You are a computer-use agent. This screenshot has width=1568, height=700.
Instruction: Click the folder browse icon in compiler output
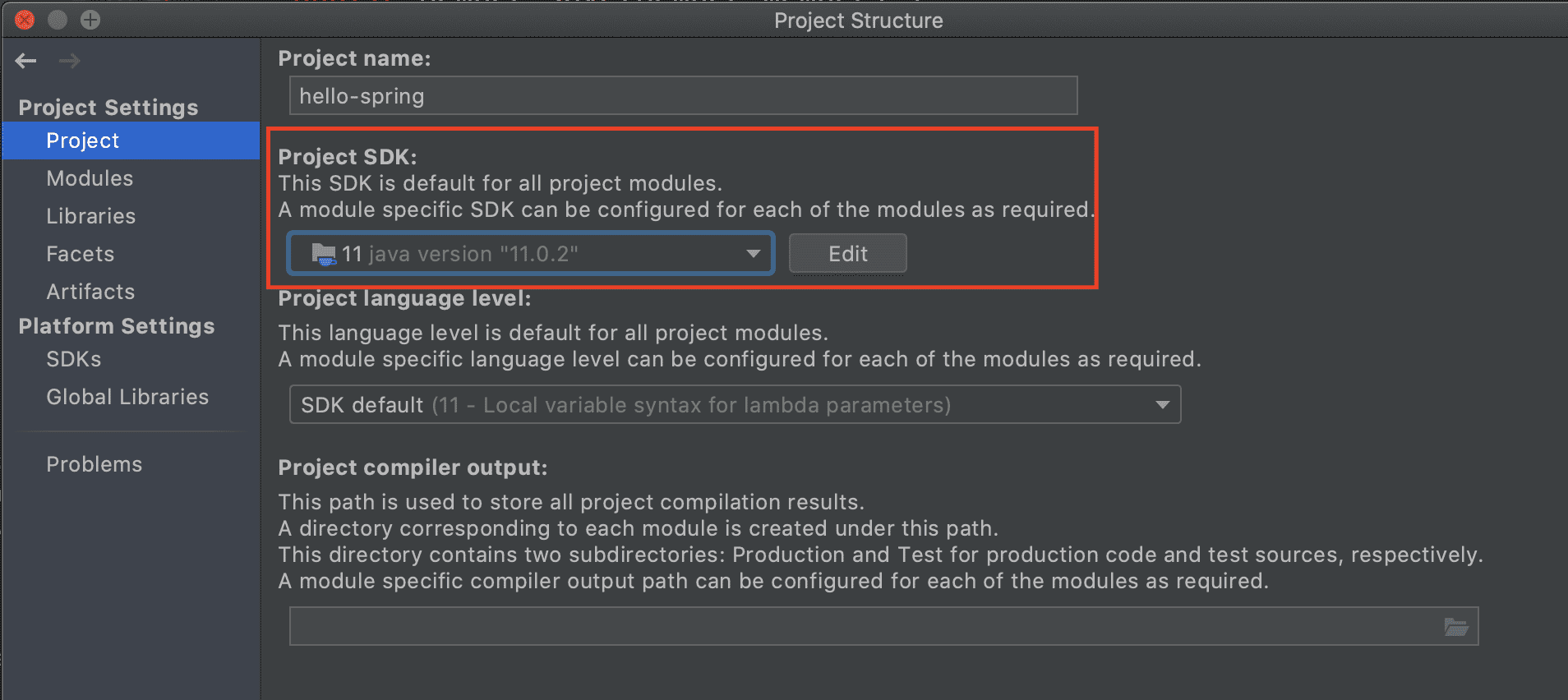1456,627
